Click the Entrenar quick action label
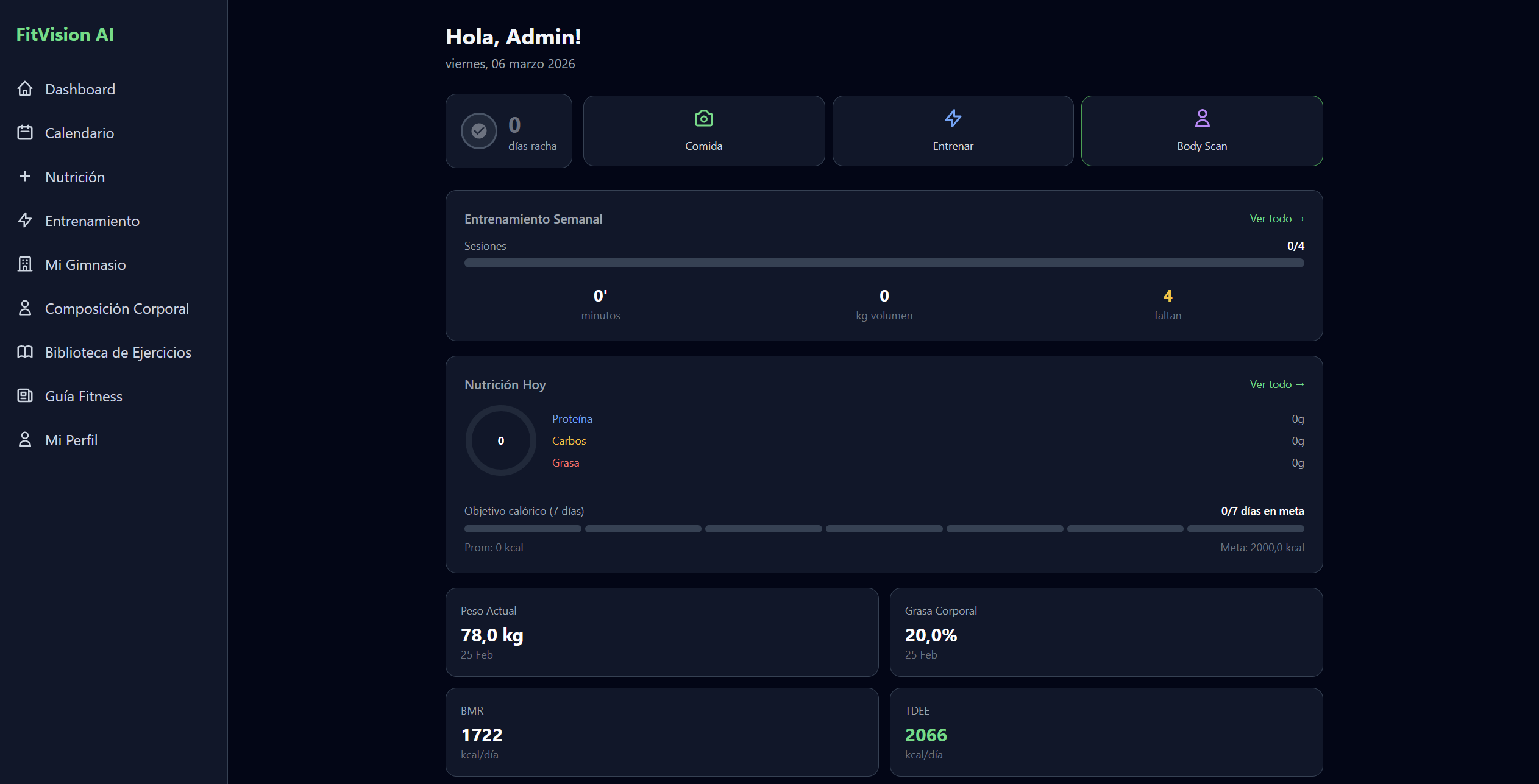Screen dimensions: 1539x784 (x=953, y=146)
